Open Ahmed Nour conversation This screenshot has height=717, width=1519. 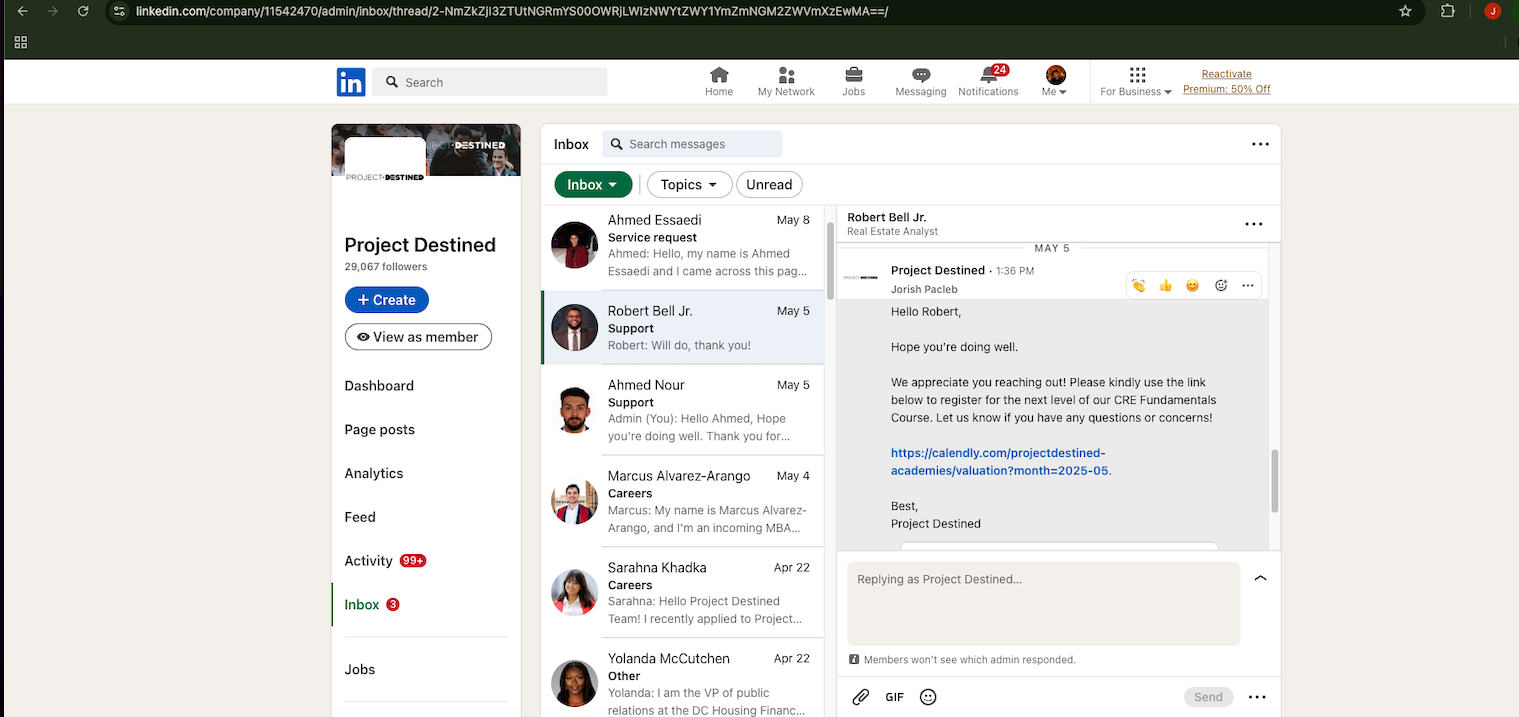(x=682, y=410)
